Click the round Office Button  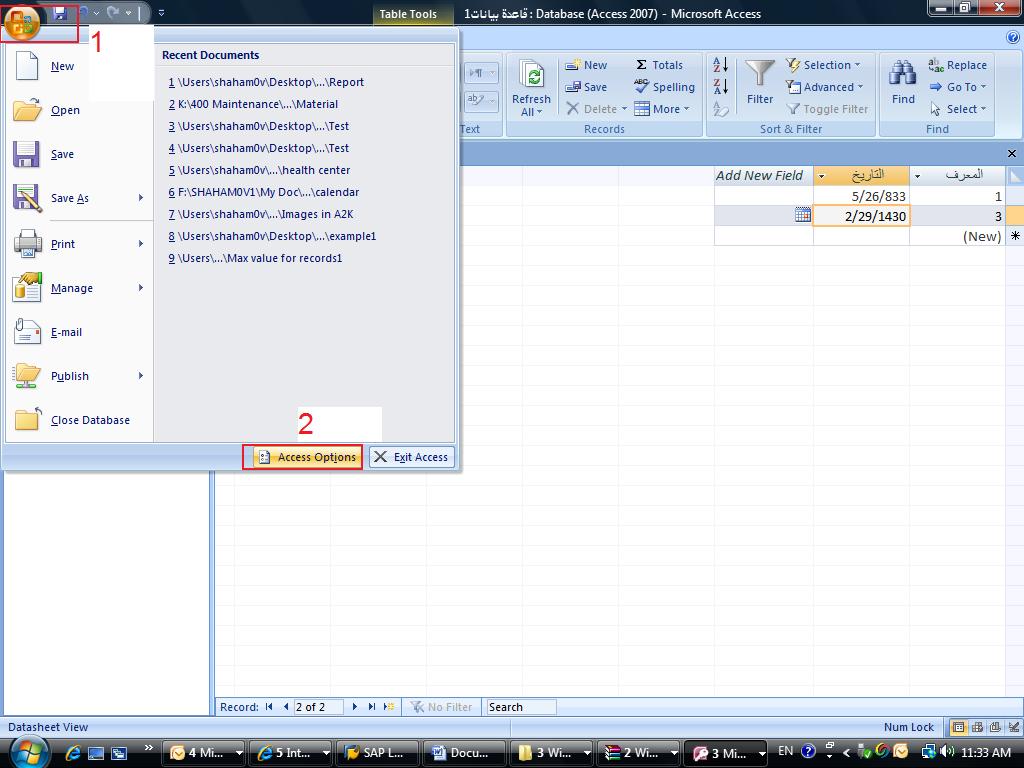(x=22, y=22)
